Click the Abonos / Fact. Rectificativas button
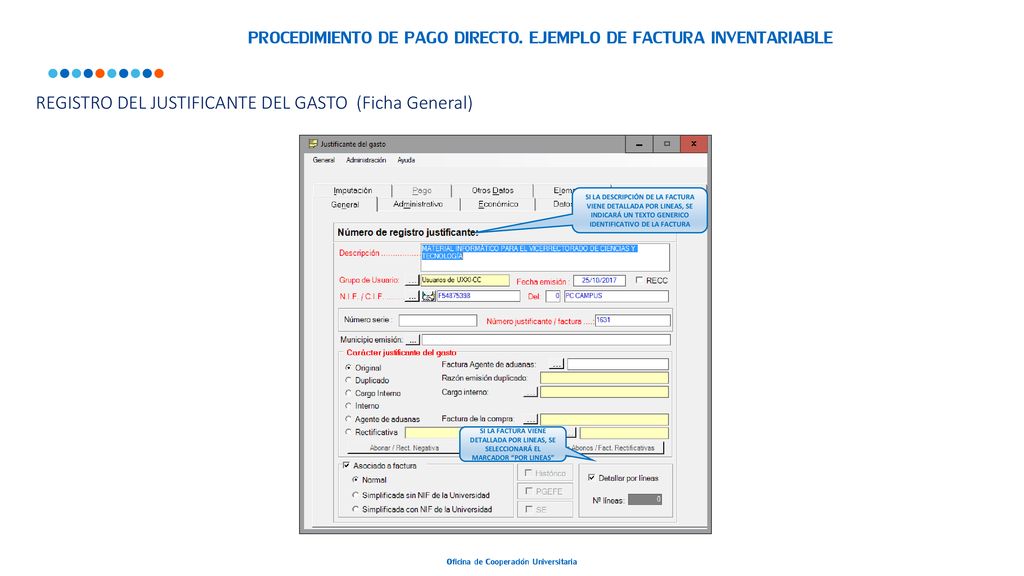The height and width of the screenshot is (576, 1024). 614,448
